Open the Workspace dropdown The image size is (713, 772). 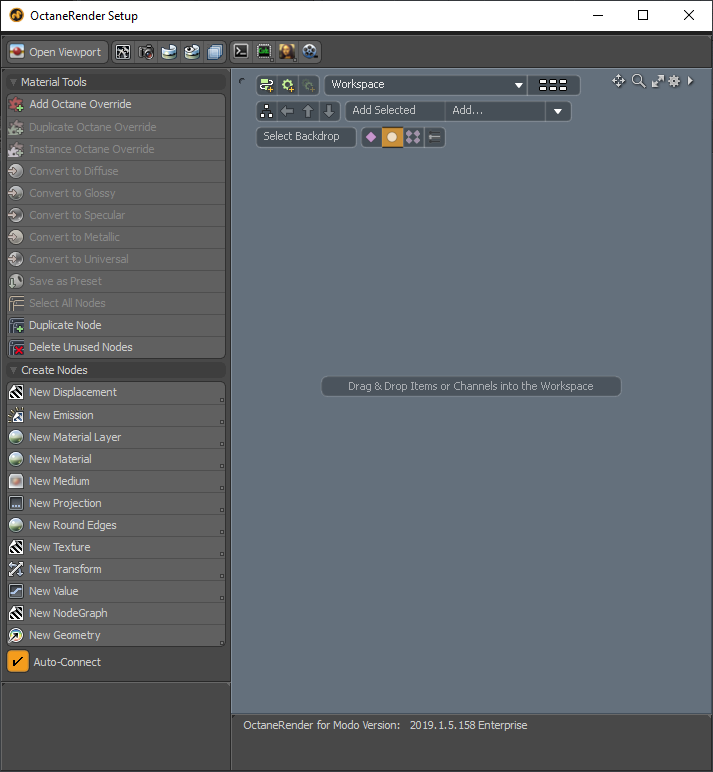(425, 85)
